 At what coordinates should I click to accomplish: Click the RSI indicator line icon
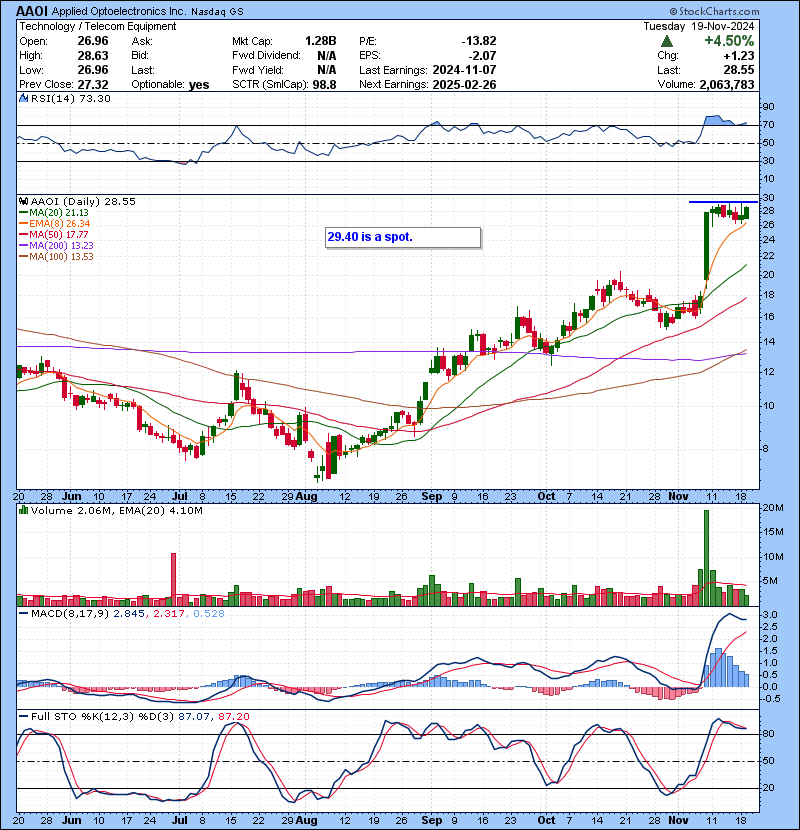click(23, 98)
